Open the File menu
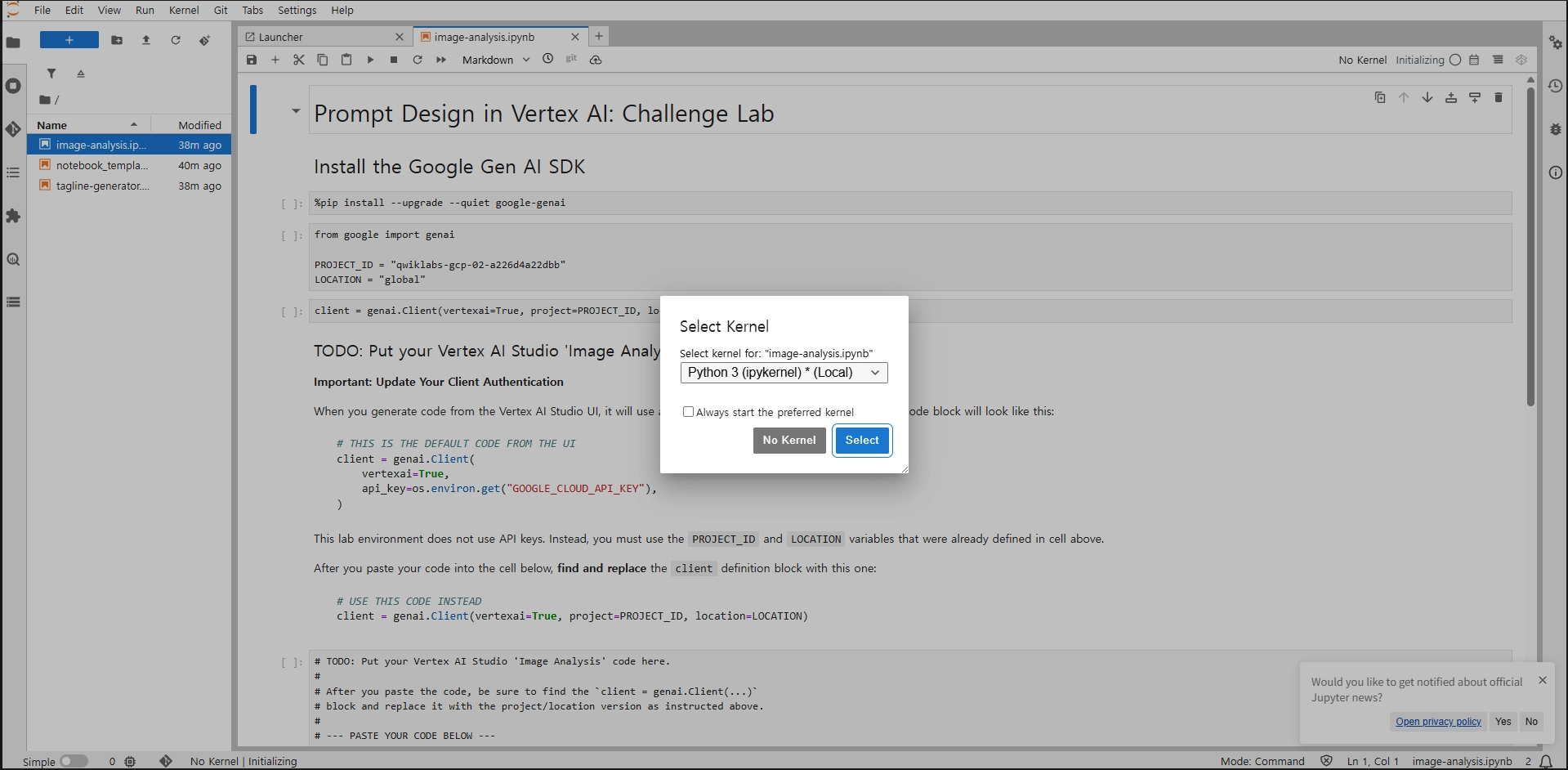Image resolution: width=1568 pixels, height=770 pixels. point(42,10)
